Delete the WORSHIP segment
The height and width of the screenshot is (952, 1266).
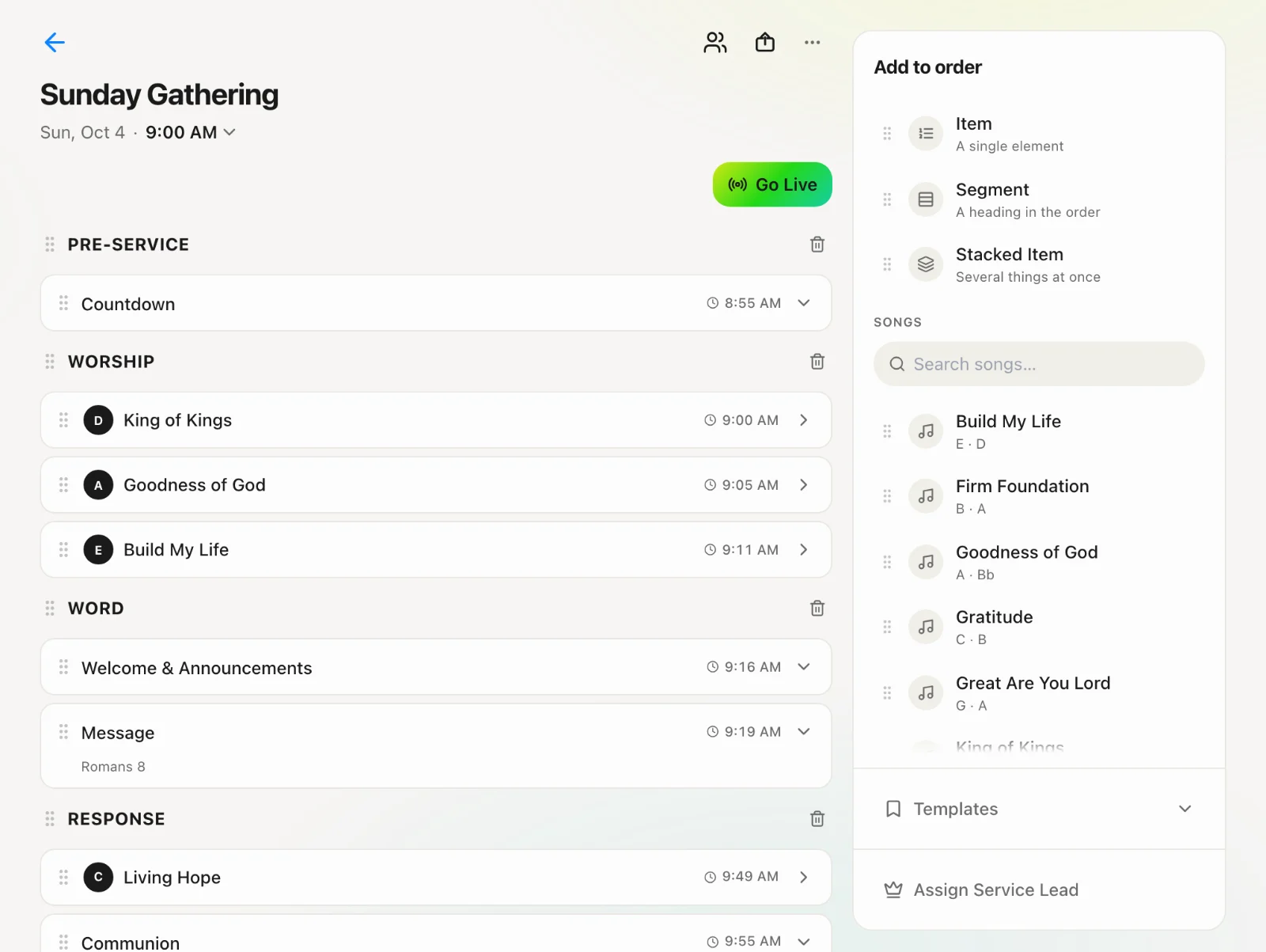(x=817, y=362)
